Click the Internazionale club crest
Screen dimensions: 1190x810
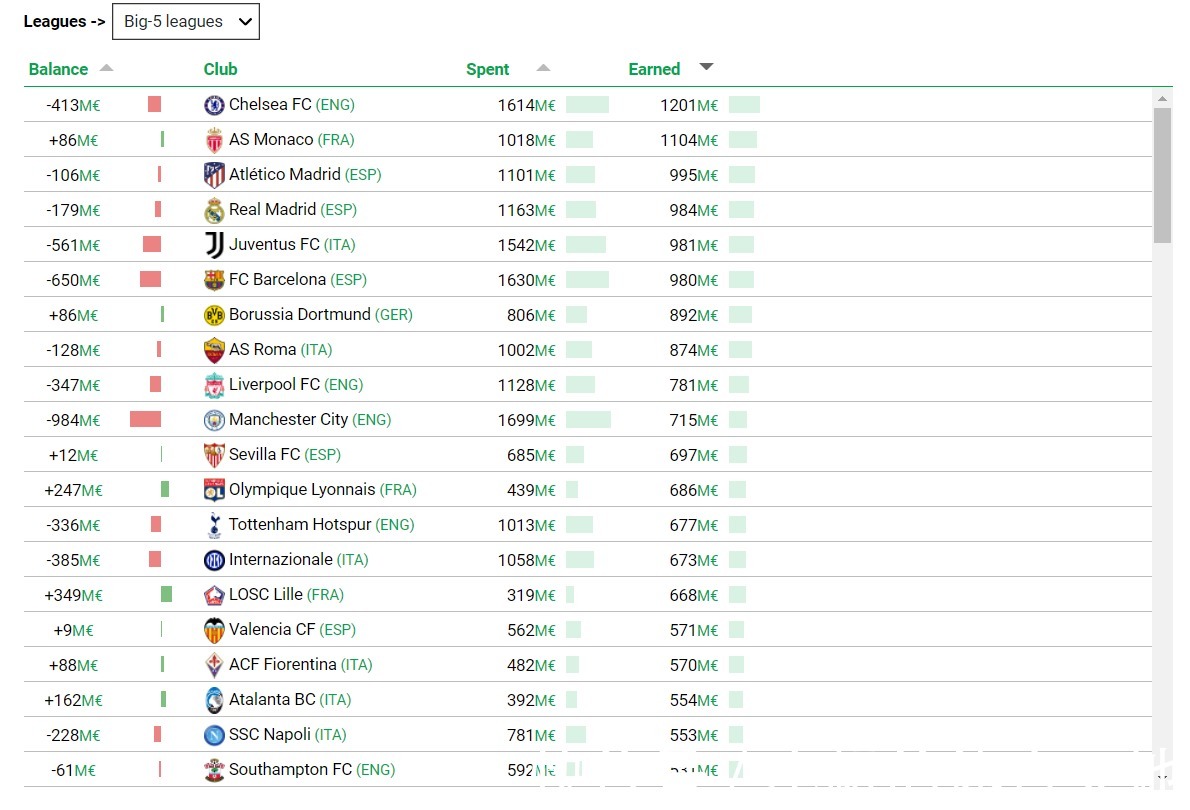pyautogui.click(x=214, y=559)
